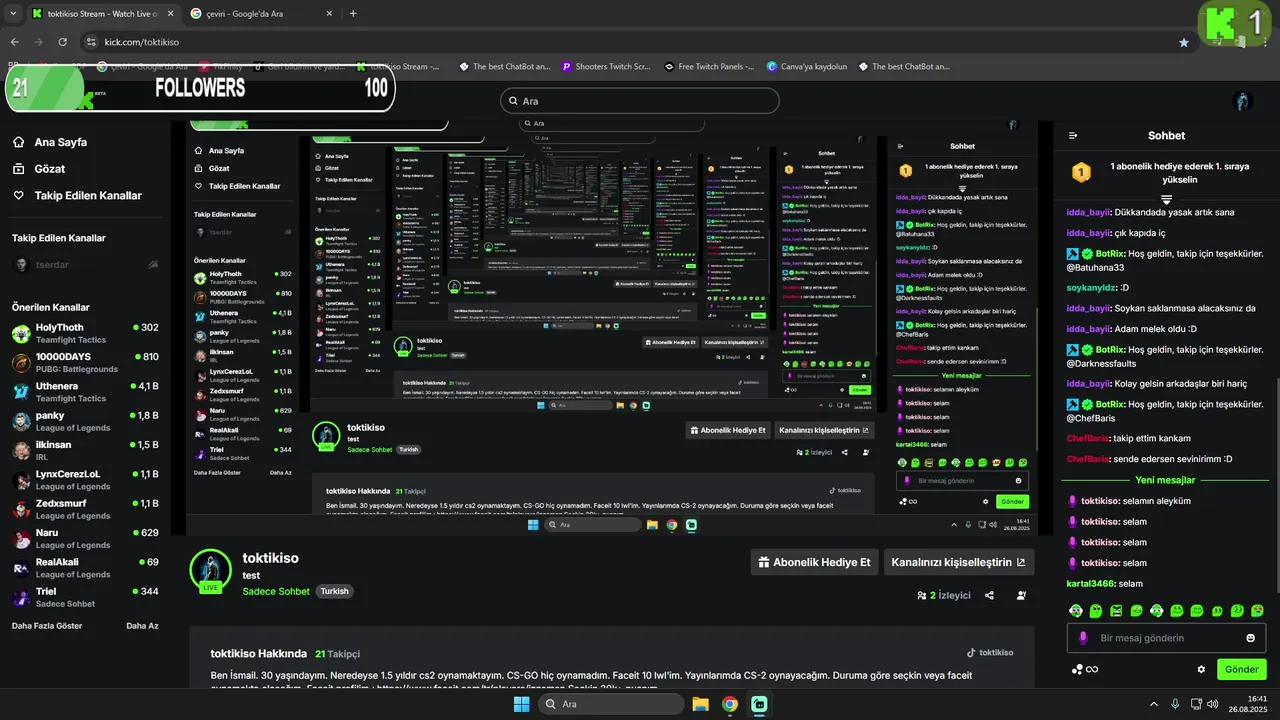1280x720 pixels.
Task: Open Kanalınızı kişiselleştirin below the video
Action: 958,562
